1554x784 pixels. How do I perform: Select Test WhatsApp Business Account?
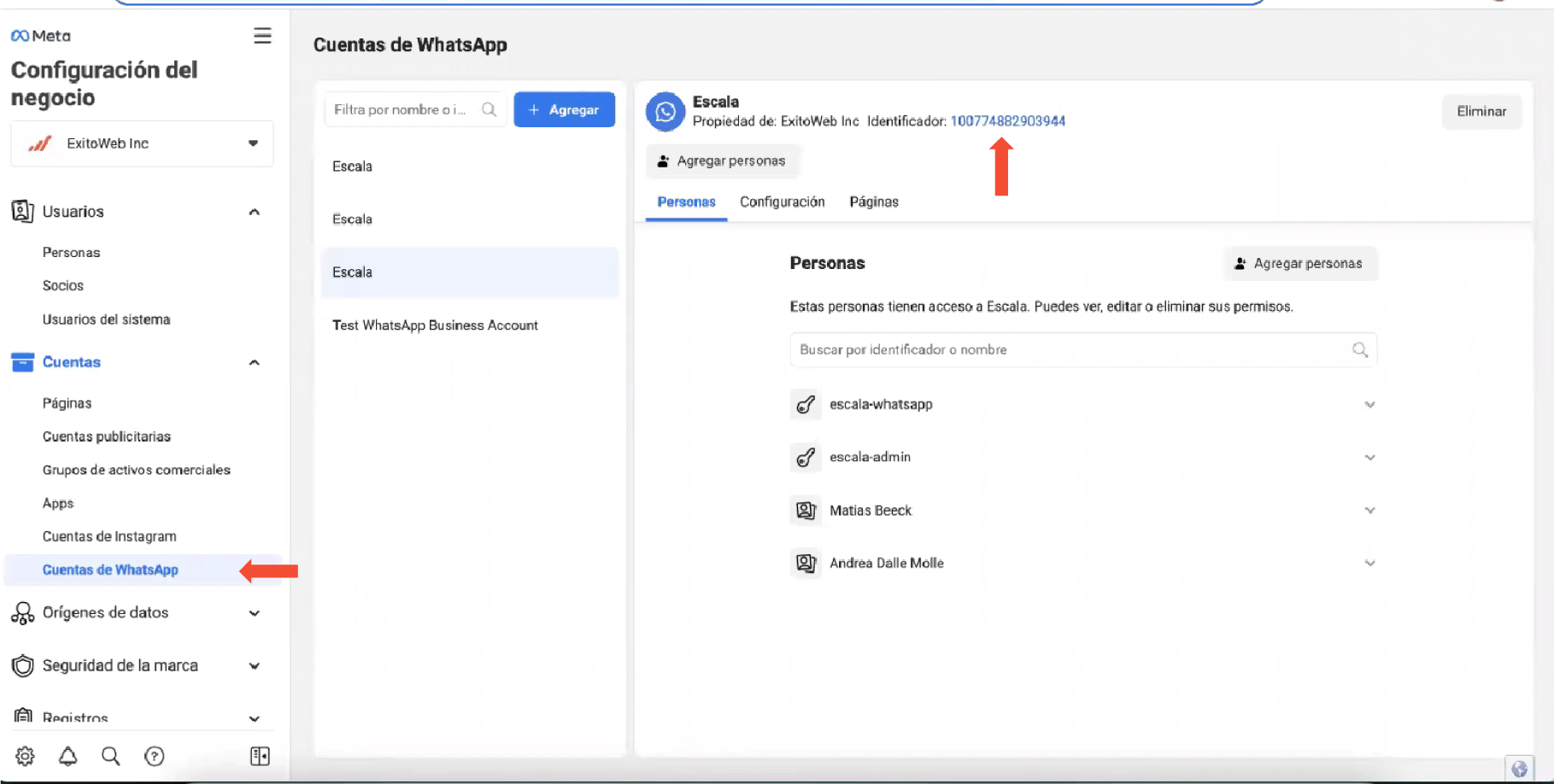[435, 325]
